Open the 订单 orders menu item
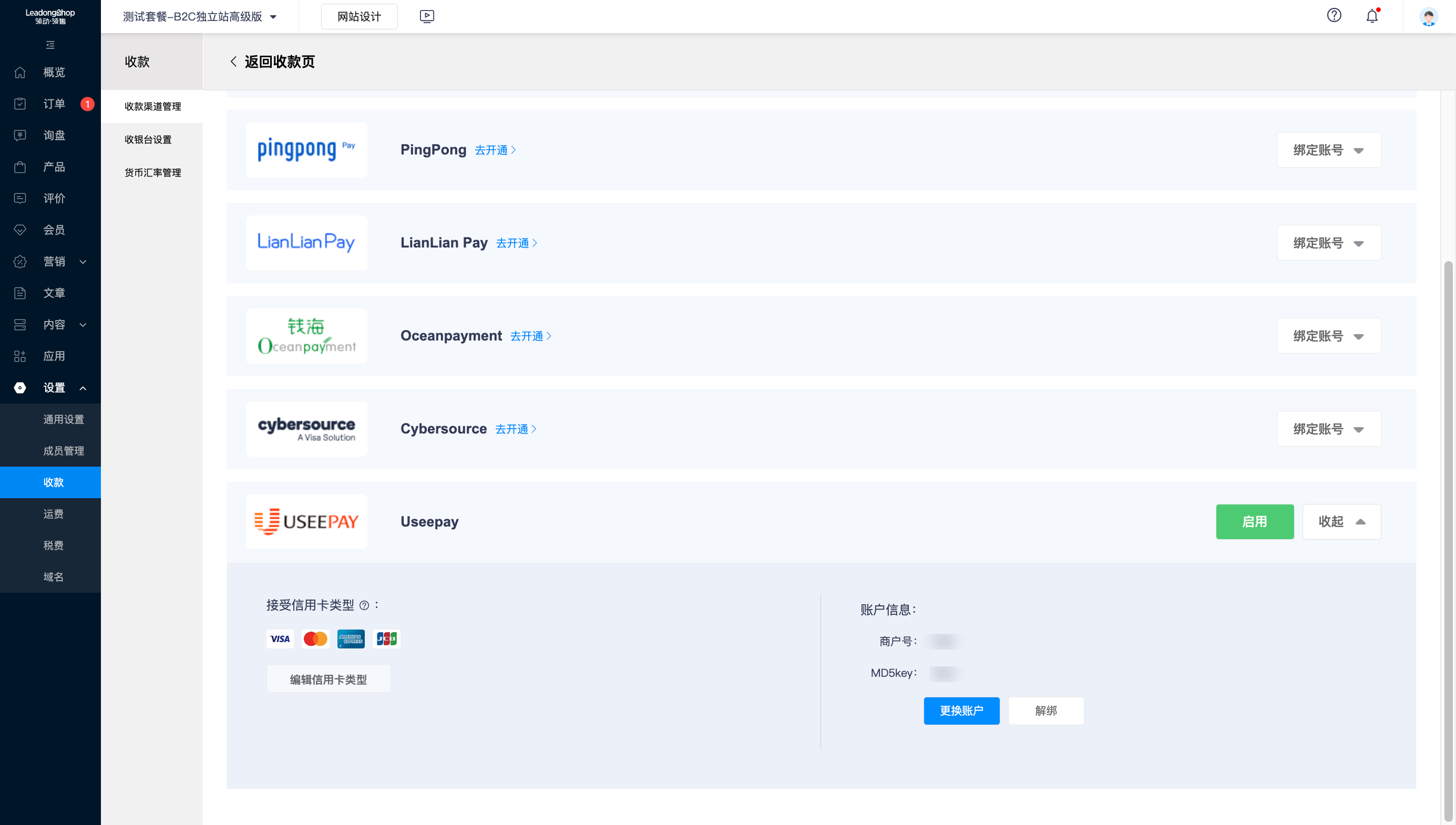This screenshot has width=1456, height=825. pos(55,104)
